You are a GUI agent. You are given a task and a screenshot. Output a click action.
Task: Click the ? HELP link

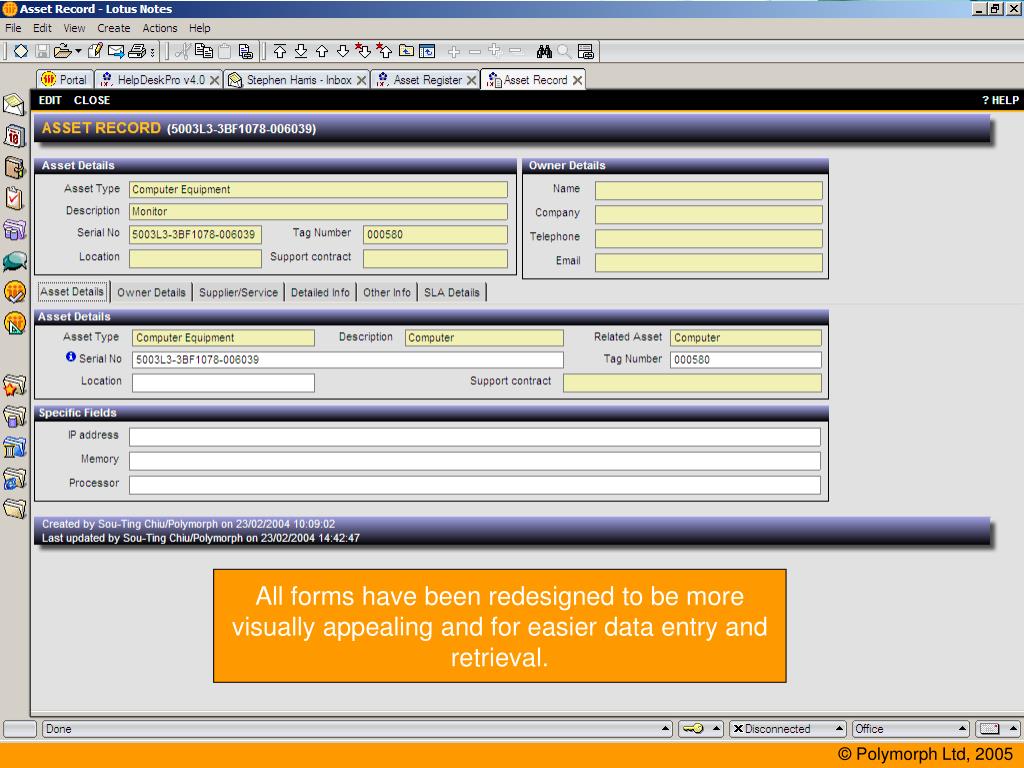tap(1000, 101)
